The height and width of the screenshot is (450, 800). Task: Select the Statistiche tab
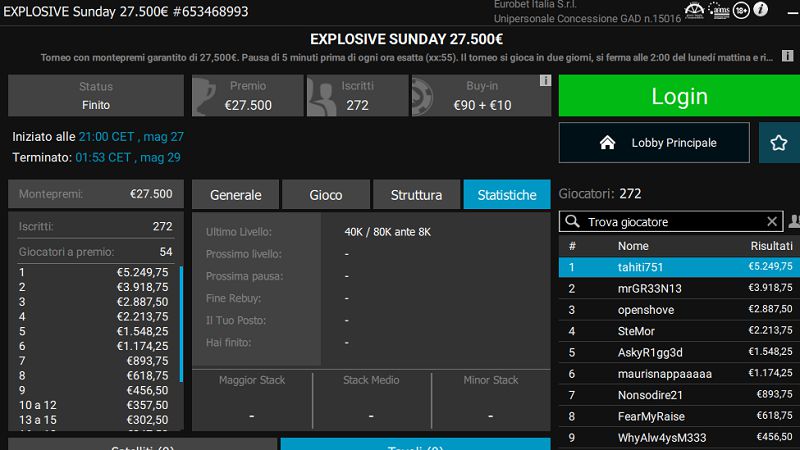tap(507, 194)
